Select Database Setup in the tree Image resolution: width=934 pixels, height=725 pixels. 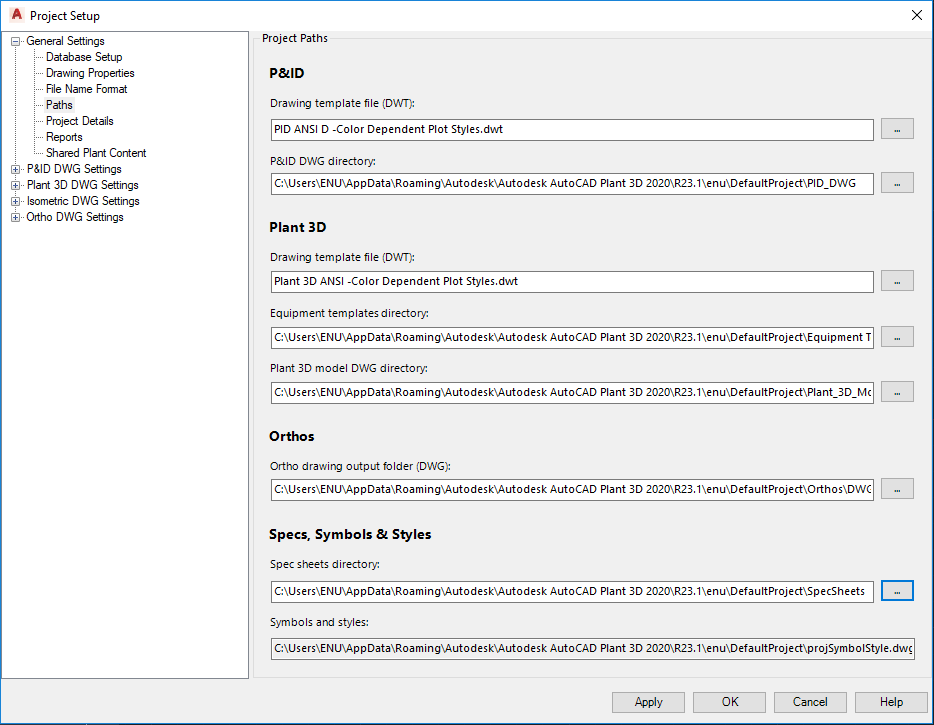[84, 57]
